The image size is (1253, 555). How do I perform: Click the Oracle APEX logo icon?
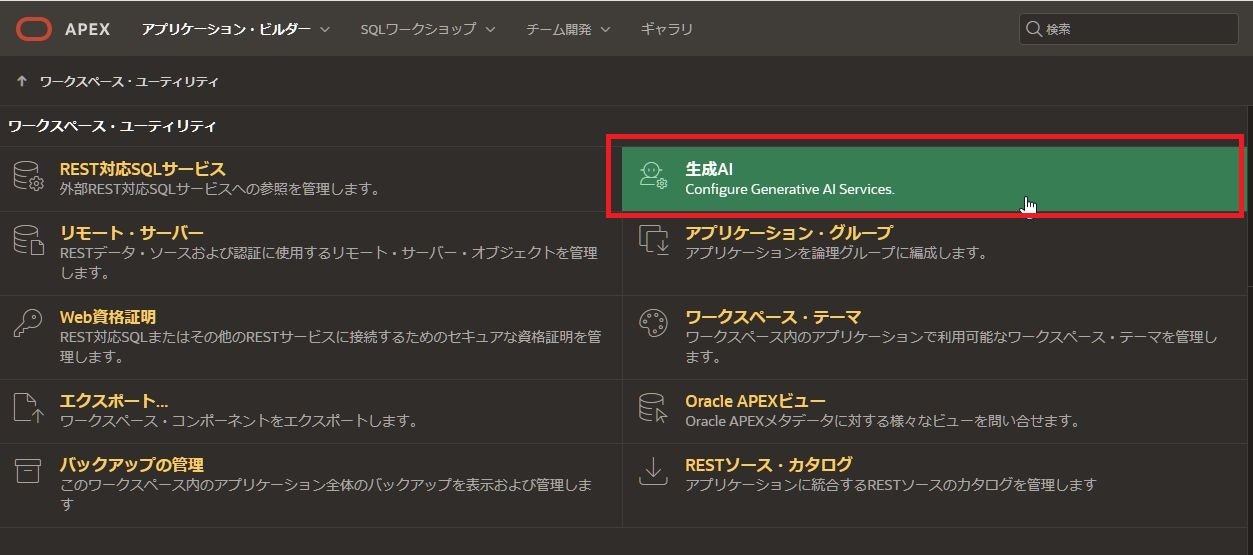click(33, 29)
